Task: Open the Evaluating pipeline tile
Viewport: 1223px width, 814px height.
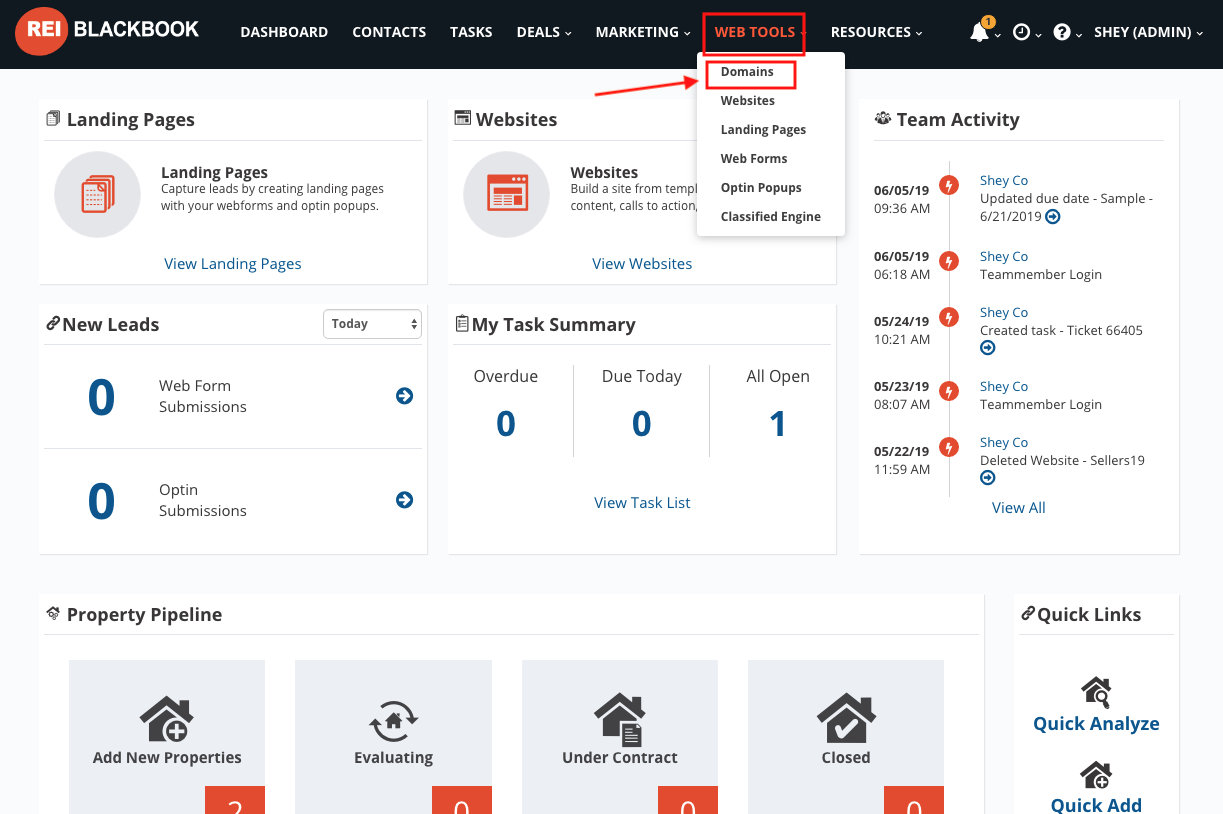Action: (393, 737)
